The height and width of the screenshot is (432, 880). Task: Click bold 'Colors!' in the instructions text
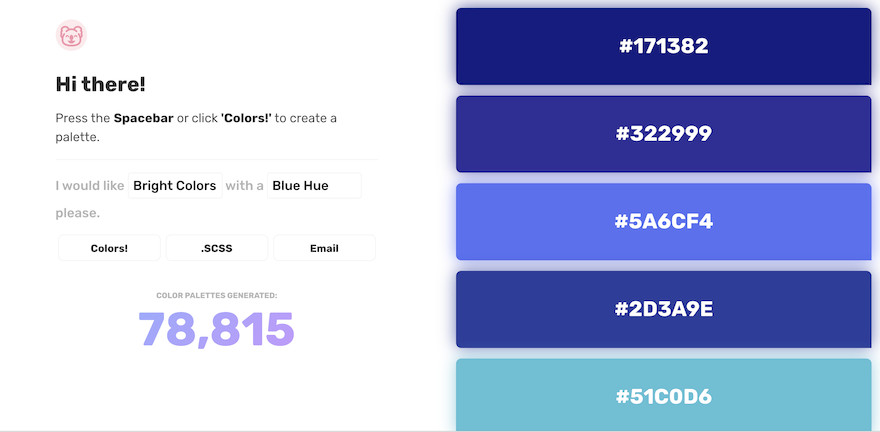coord(246,118)
